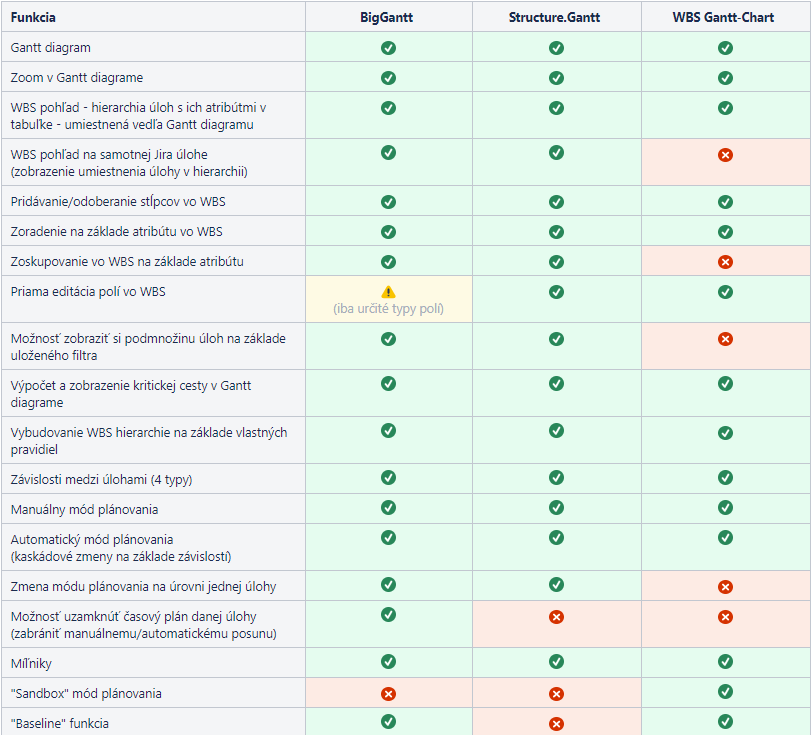The image size is (812, 735).
Task: Click "Vybudovanie WBS hierarchie" row label
Action: pos(149,441)
